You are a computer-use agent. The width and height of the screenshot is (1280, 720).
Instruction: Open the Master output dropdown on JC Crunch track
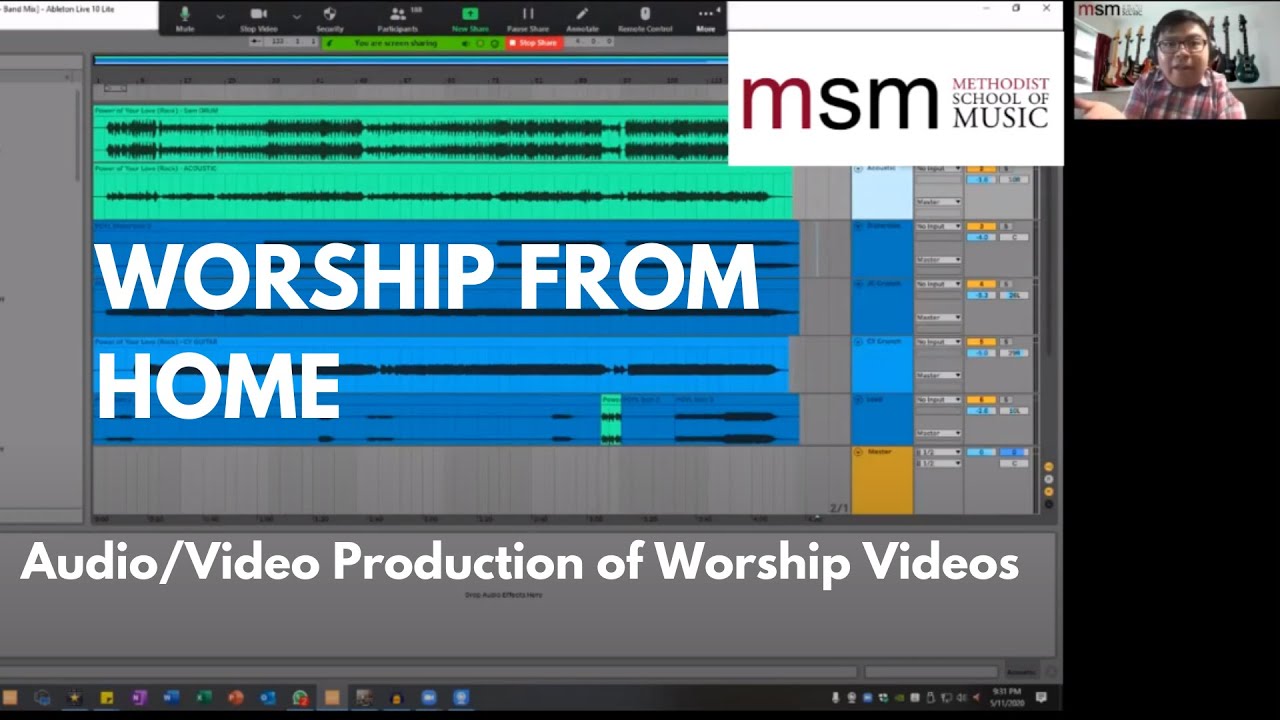(x=938, y=317)
